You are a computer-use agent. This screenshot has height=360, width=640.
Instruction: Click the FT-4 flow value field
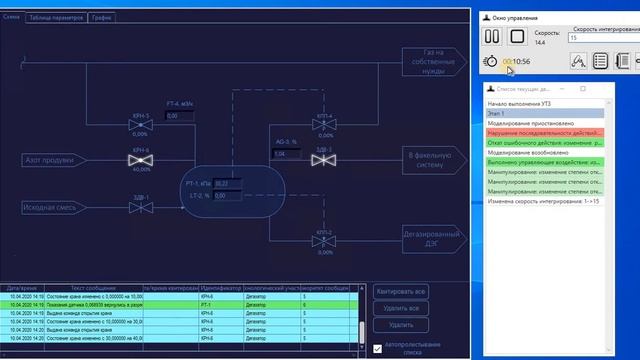[180, 116]
